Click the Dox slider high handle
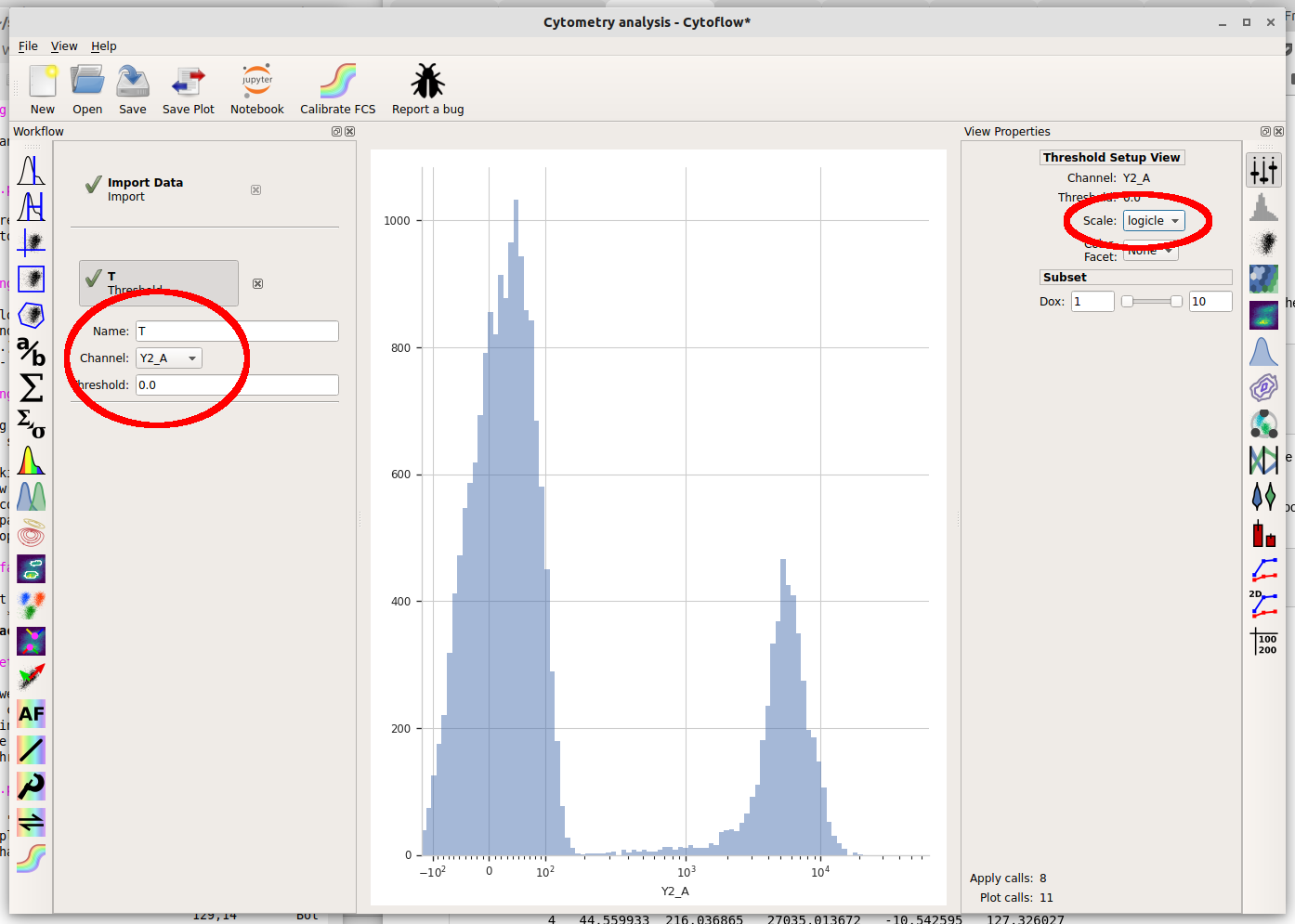The height and width of the screenshot is (924, 1295). click(1176, 302)
